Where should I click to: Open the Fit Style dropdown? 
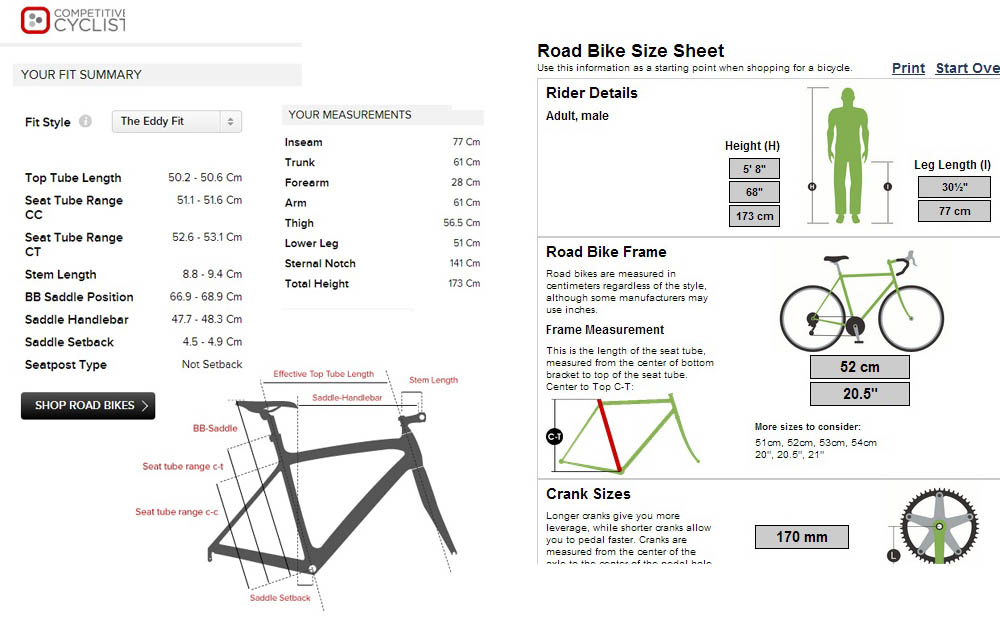(177, 121)
